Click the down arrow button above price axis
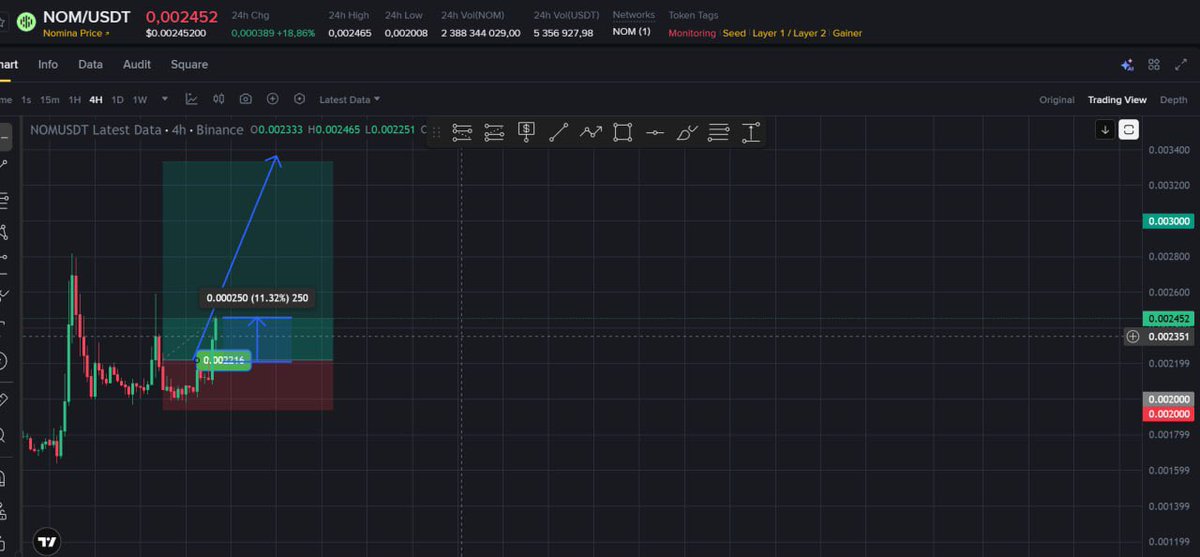This screenshot has width=1200, height=557. coord(1105,129)
